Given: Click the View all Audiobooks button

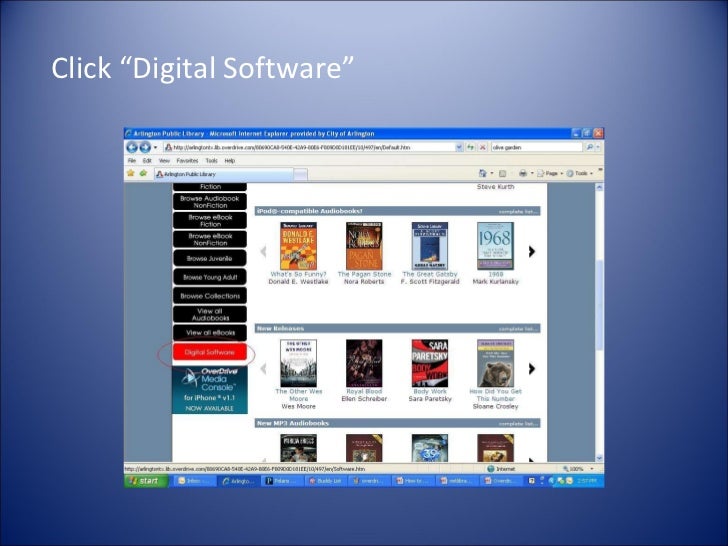Looking at the screenshot, I should click(x=210, y=314).
